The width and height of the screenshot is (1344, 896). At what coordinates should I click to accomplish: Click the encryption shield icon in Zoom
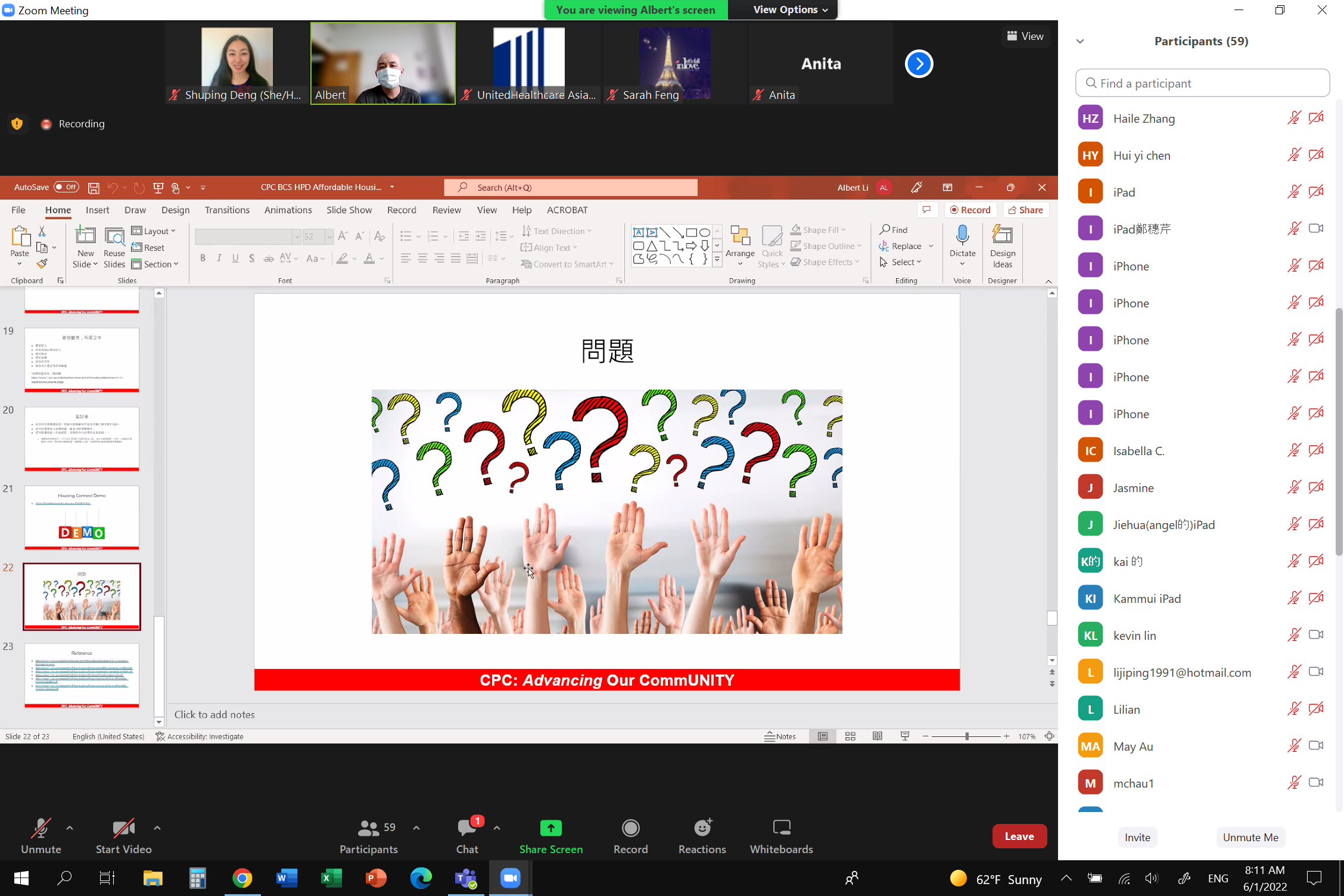click(17, 123)
